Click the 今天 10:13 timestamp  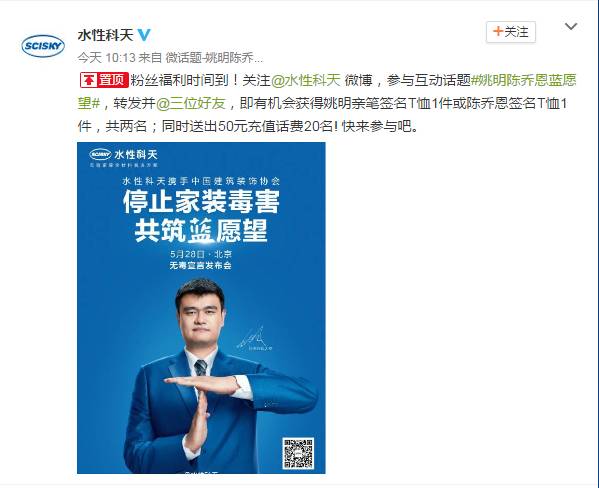[x=107, y=58]
